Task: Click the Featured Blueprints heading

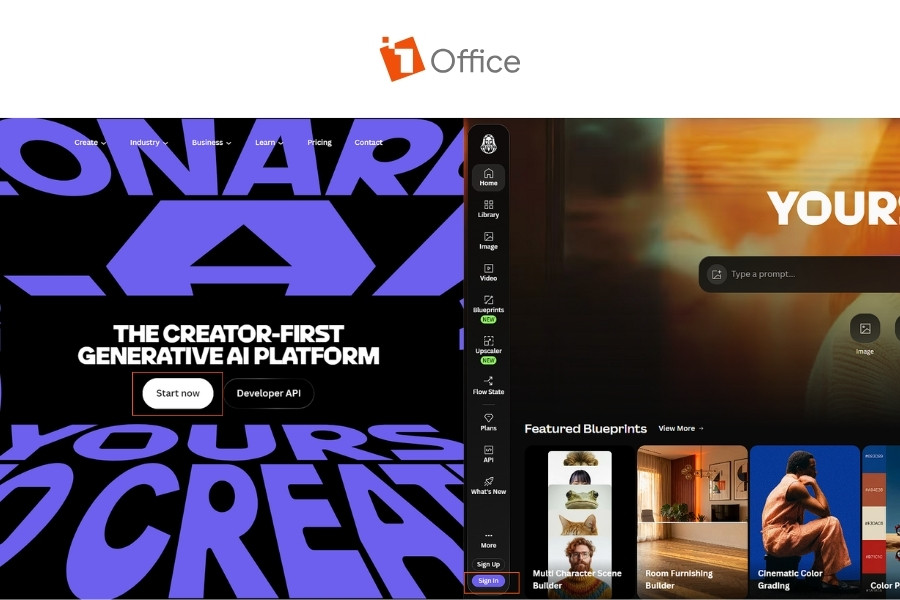Action: click(585, 428)
